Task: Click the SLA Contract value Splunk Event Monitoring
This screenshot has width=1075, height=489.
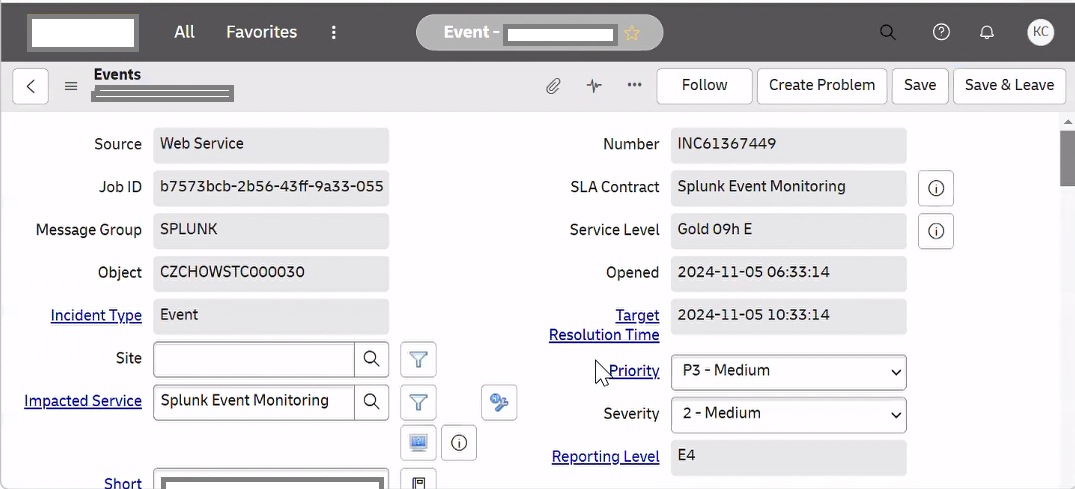Action: [x=788, y=187]
